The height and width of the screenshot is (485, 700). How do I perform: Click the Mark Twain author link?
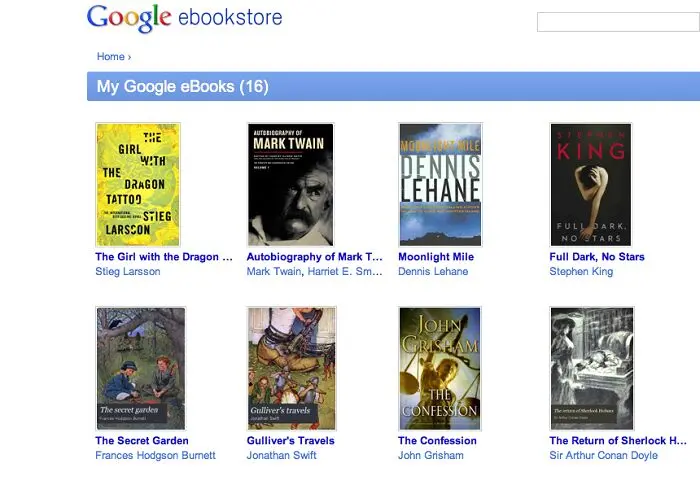click(x=274, y=272)
